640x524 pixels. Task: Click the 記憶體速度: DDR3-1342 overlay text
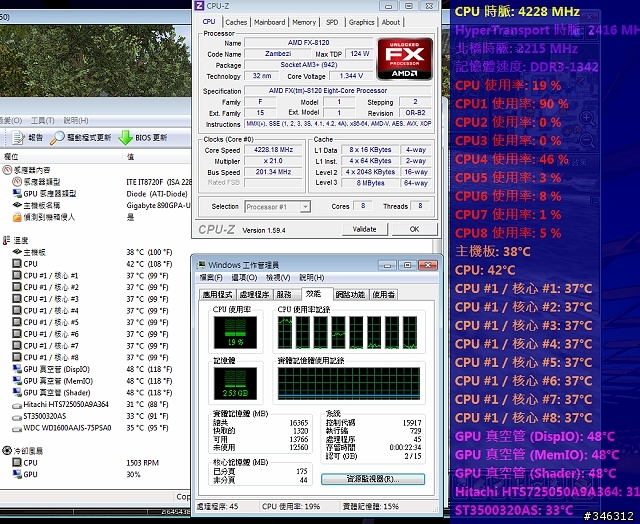(x=527, y=67)
